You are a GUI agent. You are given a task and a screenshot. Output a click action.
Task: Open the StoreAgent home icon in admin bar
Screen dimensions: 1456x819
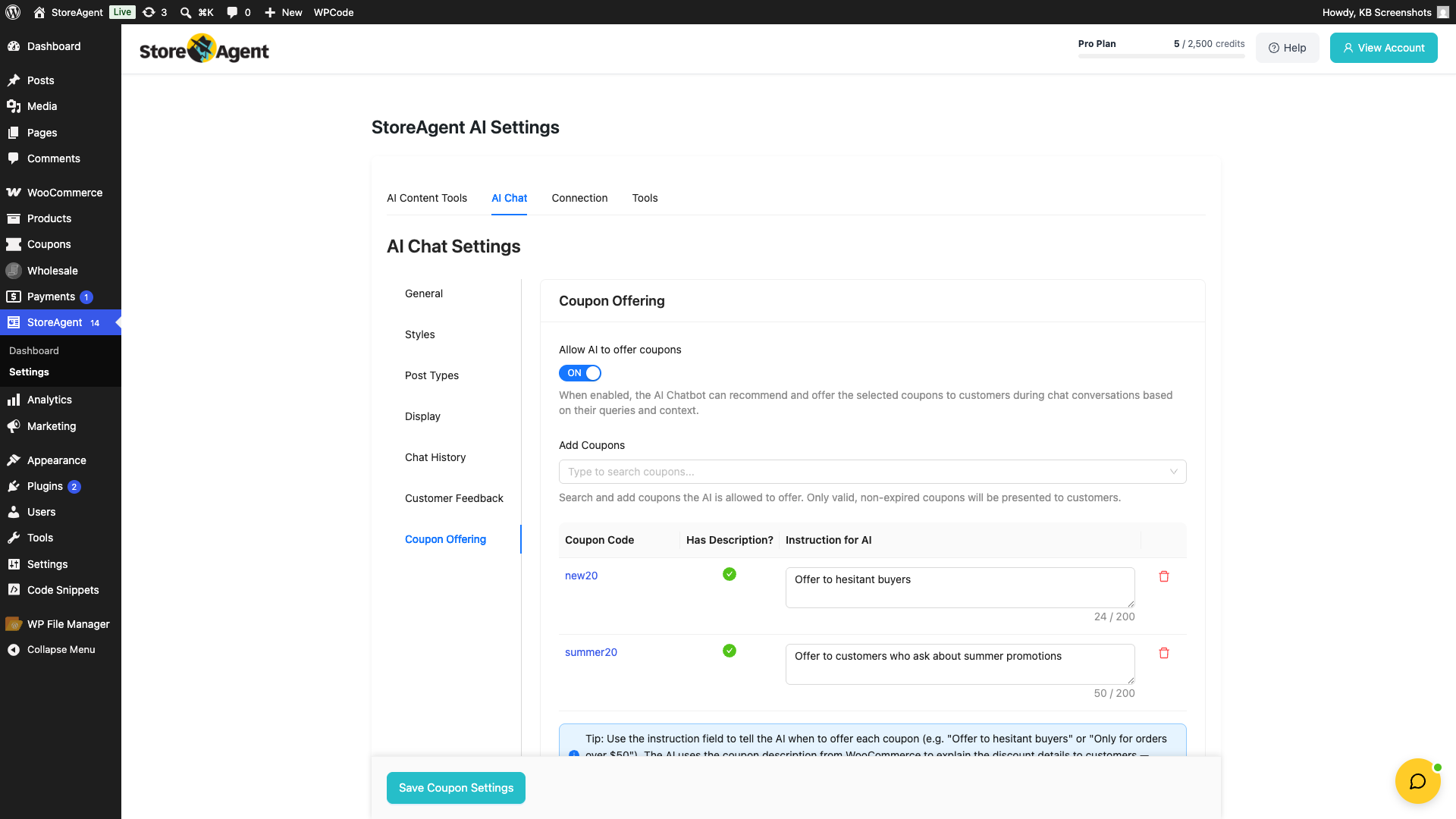(39, 12)
